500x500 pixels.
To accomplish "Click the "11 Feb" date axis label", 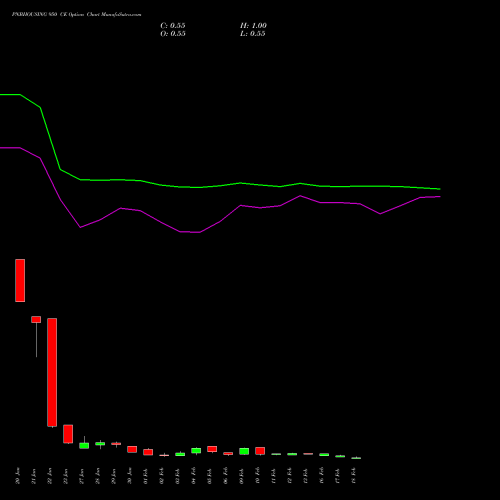I will click(274, 476).
